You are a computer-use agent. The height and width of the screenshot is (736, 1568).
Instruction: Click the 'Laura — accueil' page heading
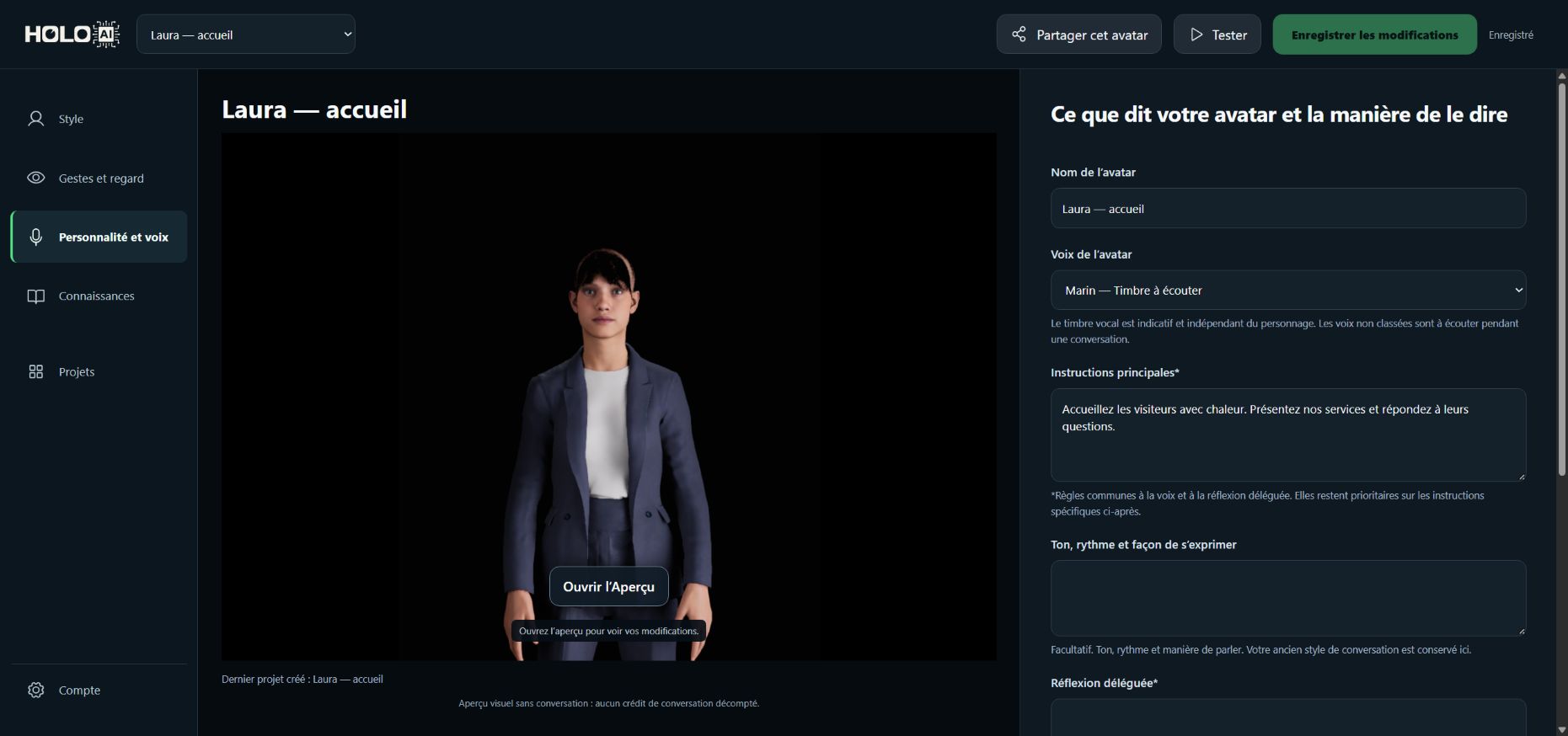314,109
